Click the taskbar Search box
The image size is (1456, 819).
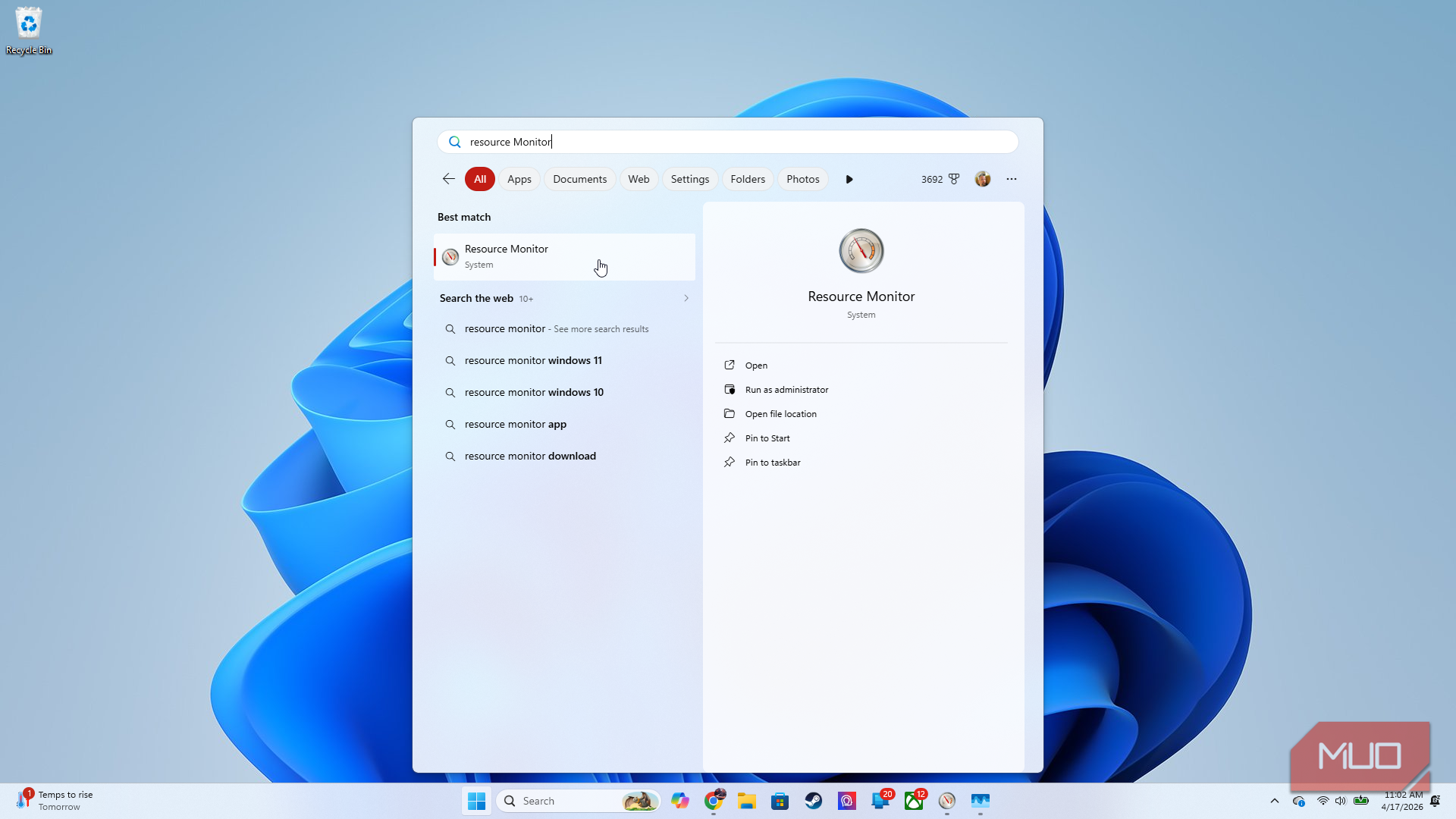(578, 801)
